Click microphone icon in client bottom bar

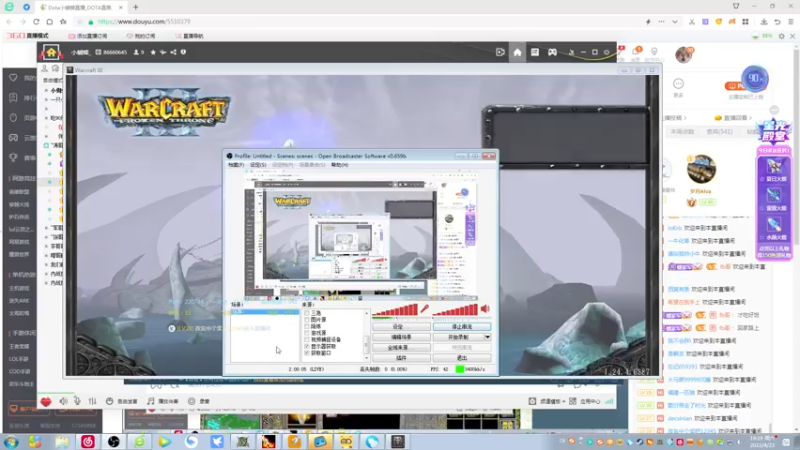[77, 402]
